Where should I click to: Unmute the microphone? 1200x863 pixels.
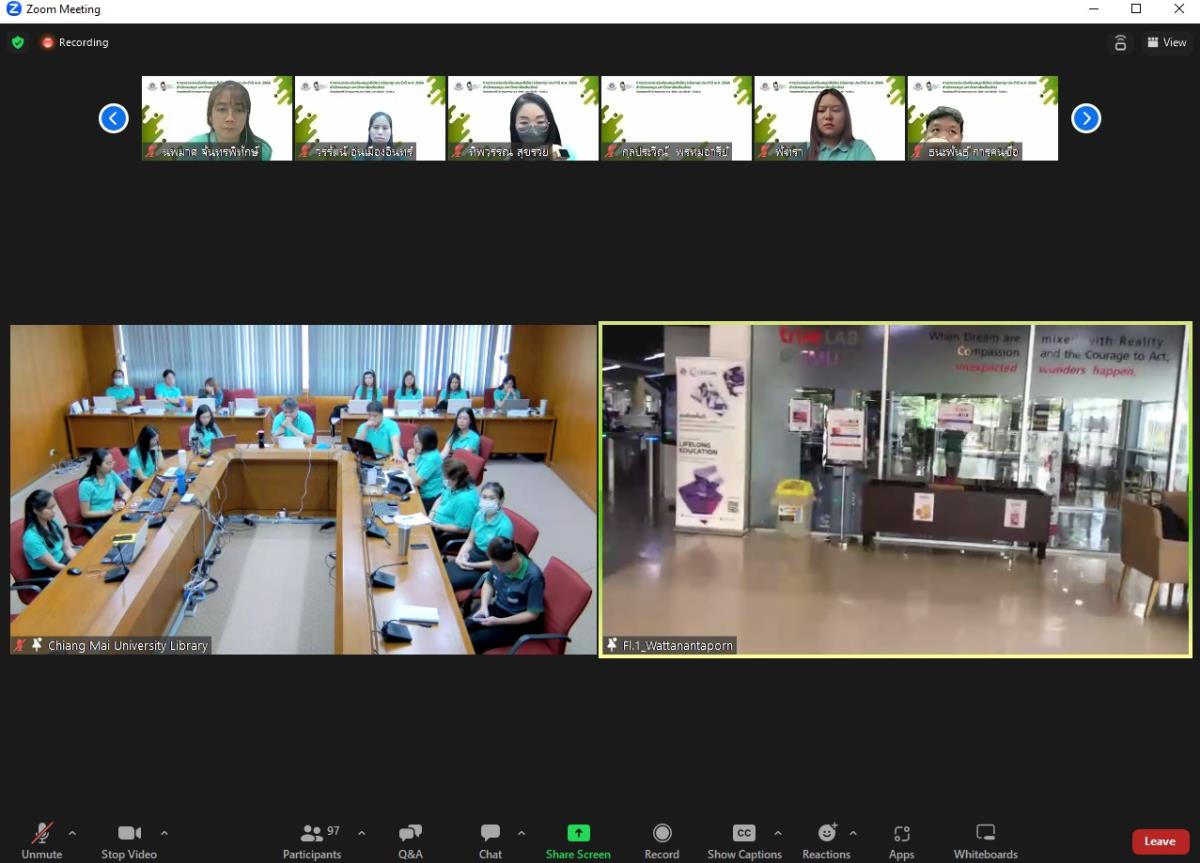[x=42, y=840]
